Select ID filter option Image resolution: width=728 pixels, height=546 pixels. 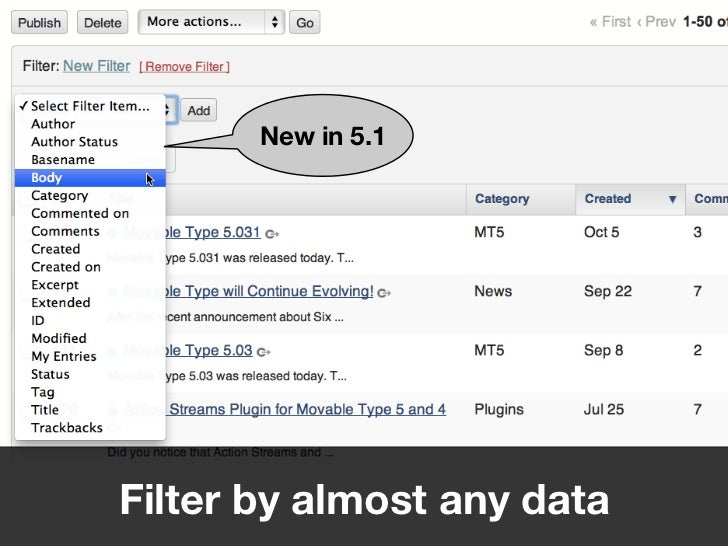pos(90,321)
